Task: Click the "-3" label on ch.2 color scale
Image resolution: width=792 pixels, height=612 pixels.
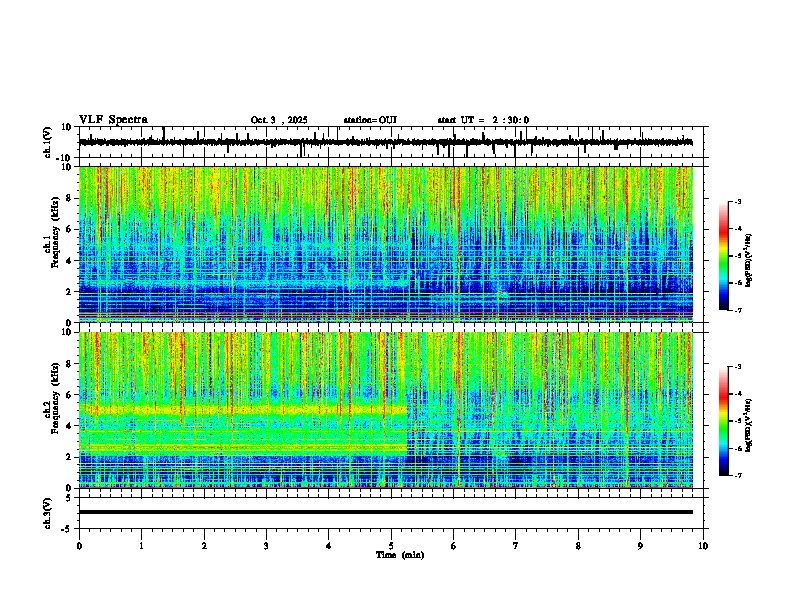Action: 738,367
